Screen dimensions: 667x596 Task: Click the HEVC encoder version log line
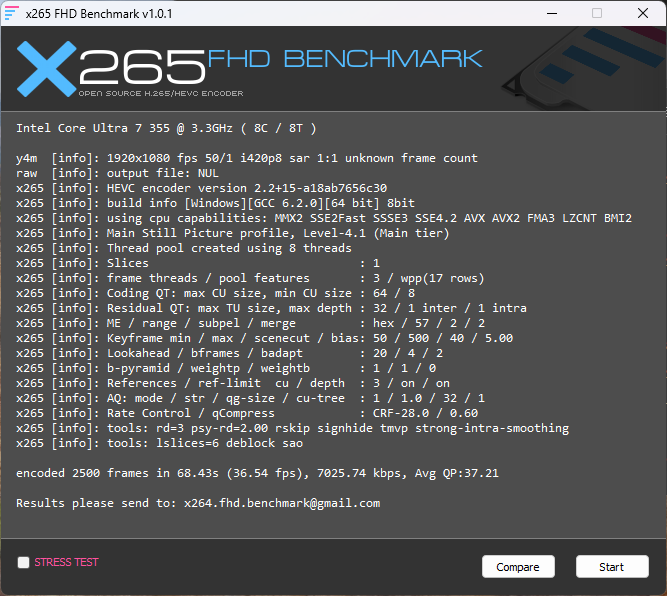(x=201, y=188)
